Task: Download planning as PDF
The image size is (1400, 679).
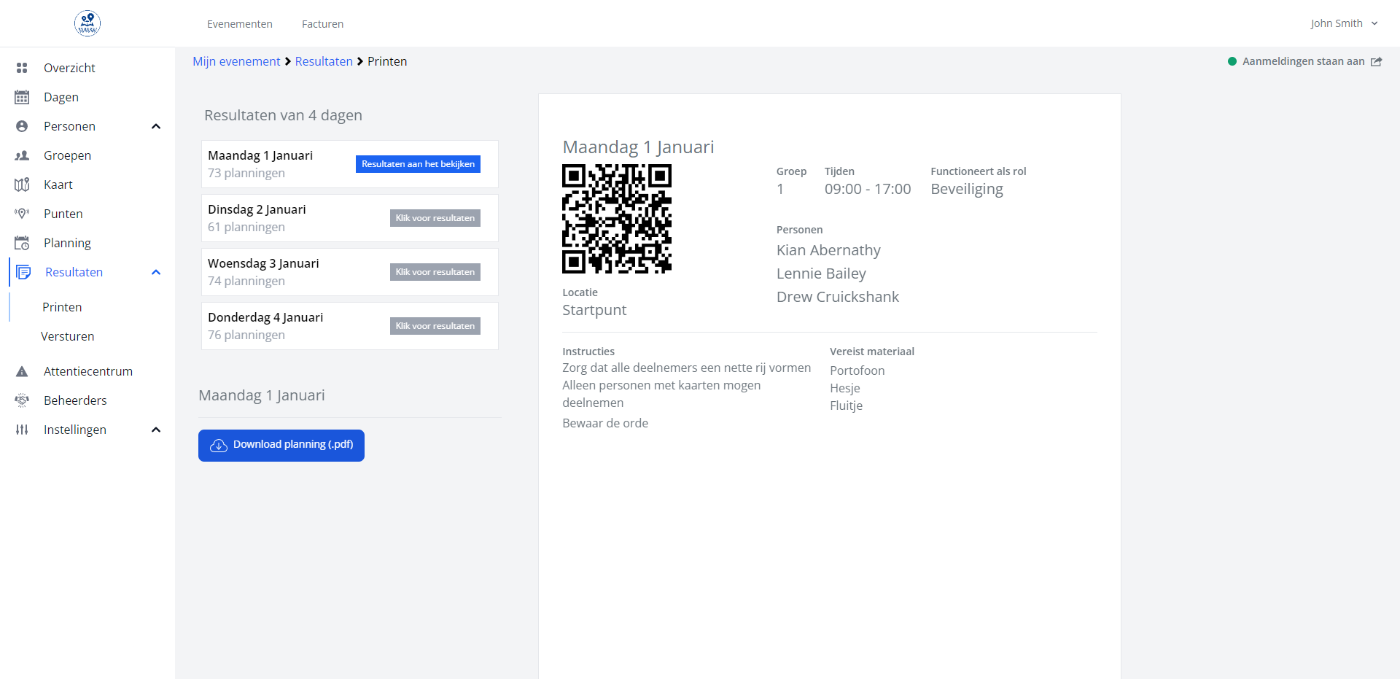Action: pos(281,445)
